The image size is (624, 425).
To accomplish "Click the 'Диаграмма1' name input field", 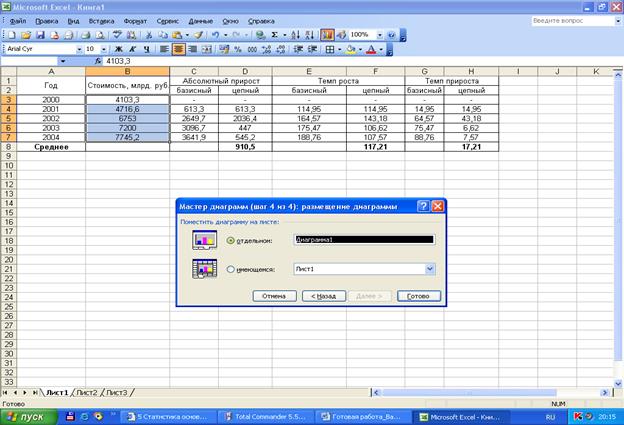I will (x=363, y=240).
